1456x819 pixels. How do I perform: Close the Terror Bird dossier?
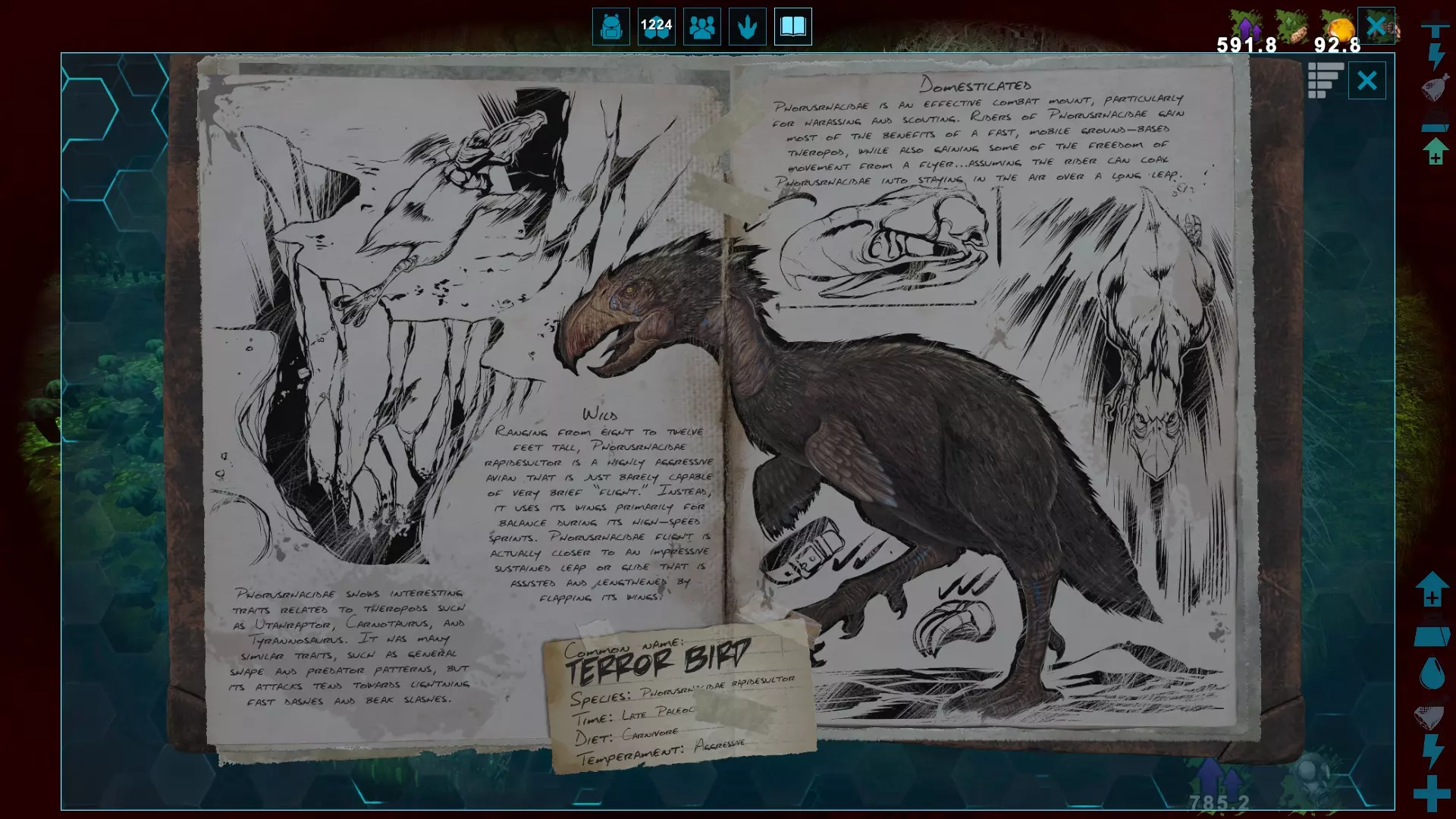[1367, 80]
